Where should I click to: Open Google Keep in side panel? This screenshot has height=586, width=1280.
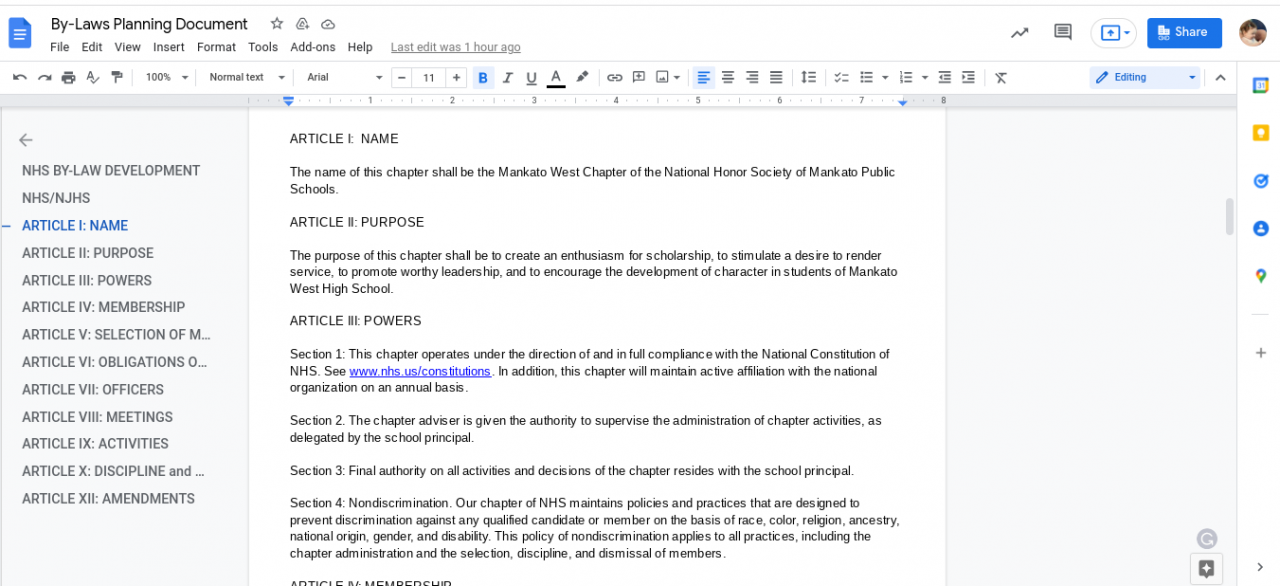click(1260, 132)
